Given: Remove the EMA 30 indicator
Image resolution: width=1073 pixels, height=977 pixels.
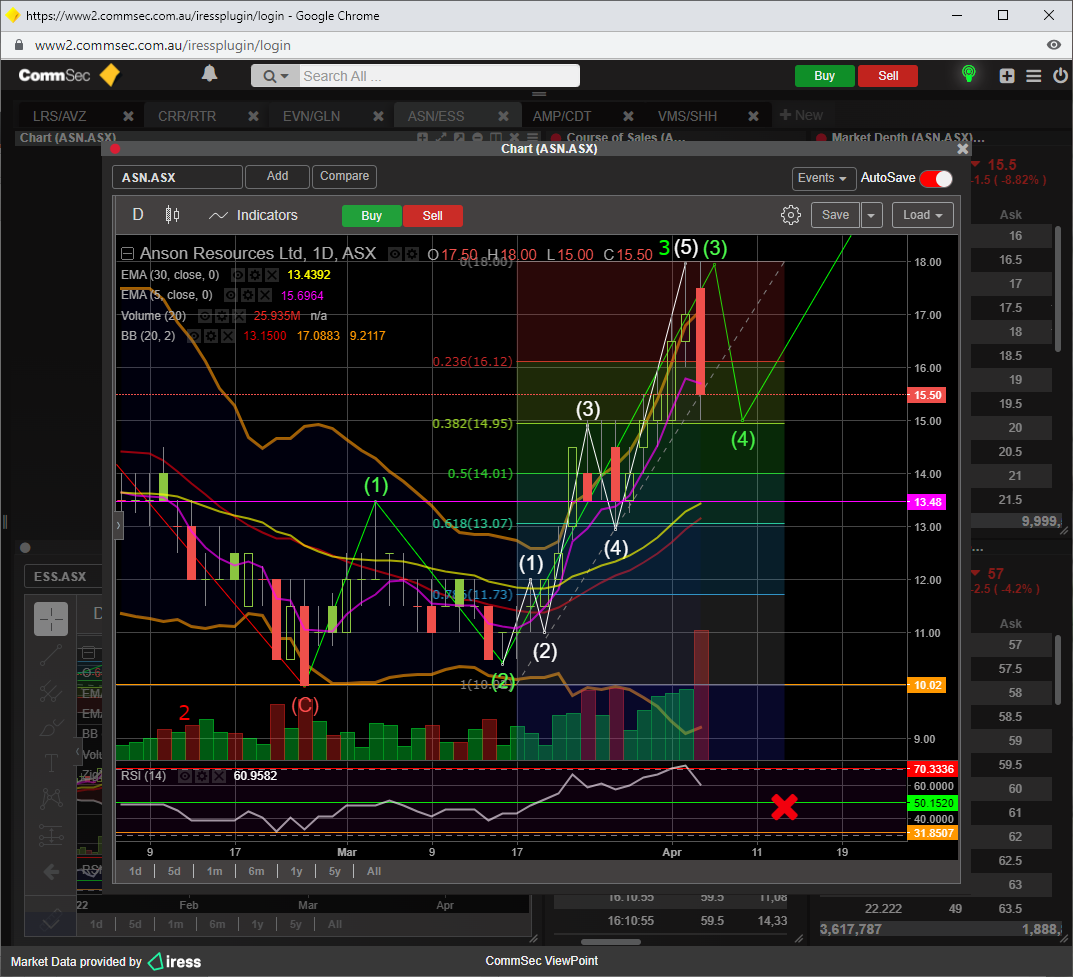Looking at the screenshot, I should 272,275.
